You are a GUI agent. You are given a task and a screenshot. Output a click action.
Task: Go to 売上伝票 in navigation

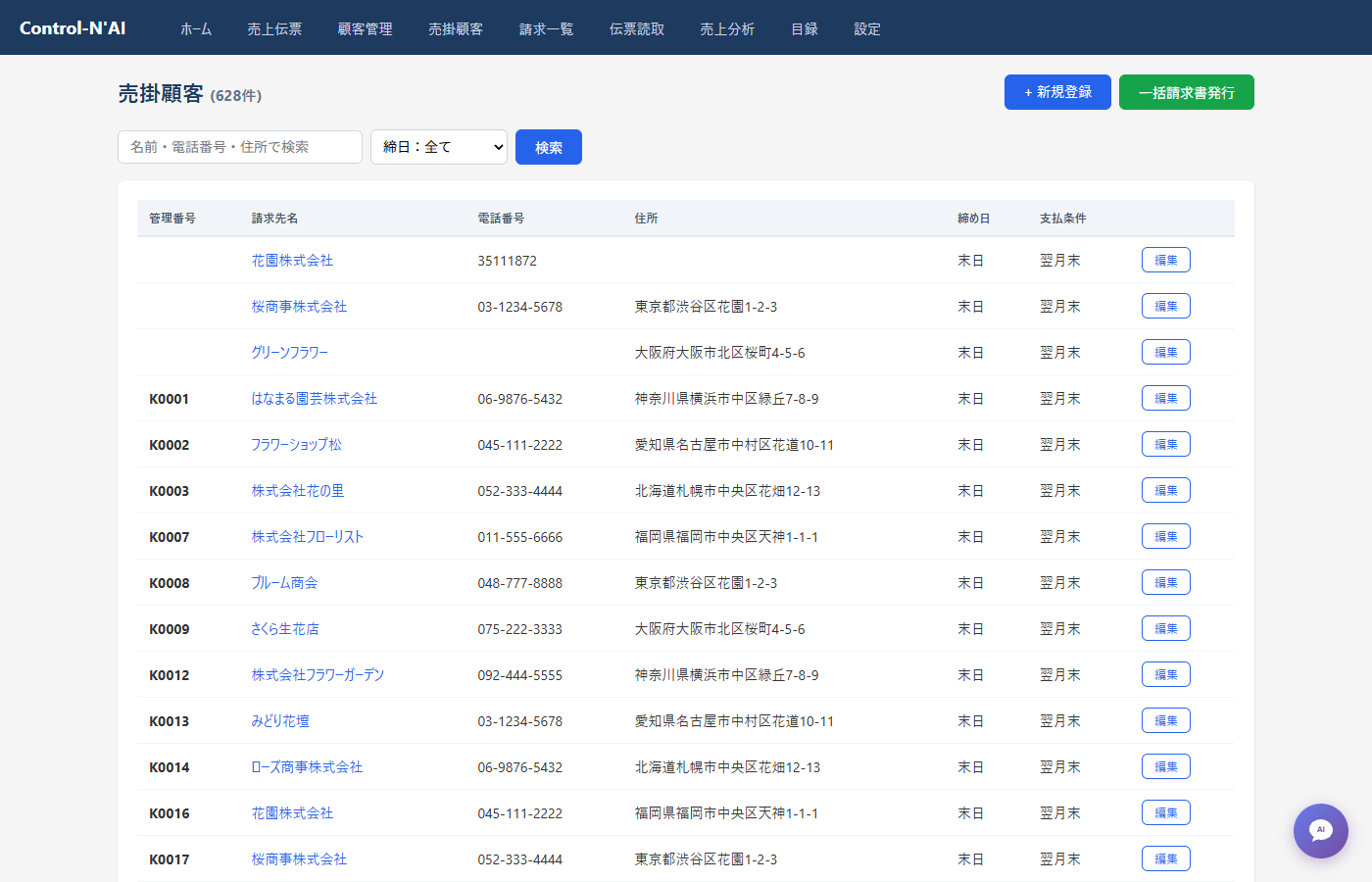point(274,29)
